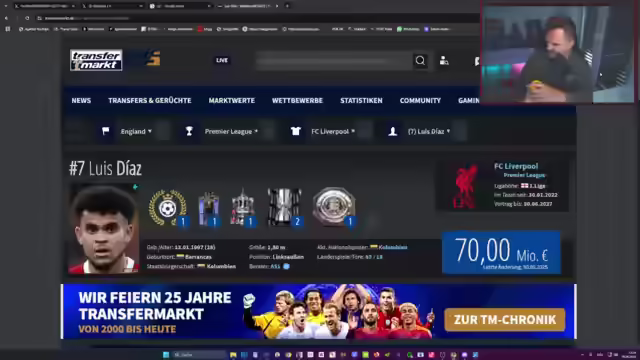
Task: Expand the FC Liverpool club dropdown
Action: pos(333,131)
